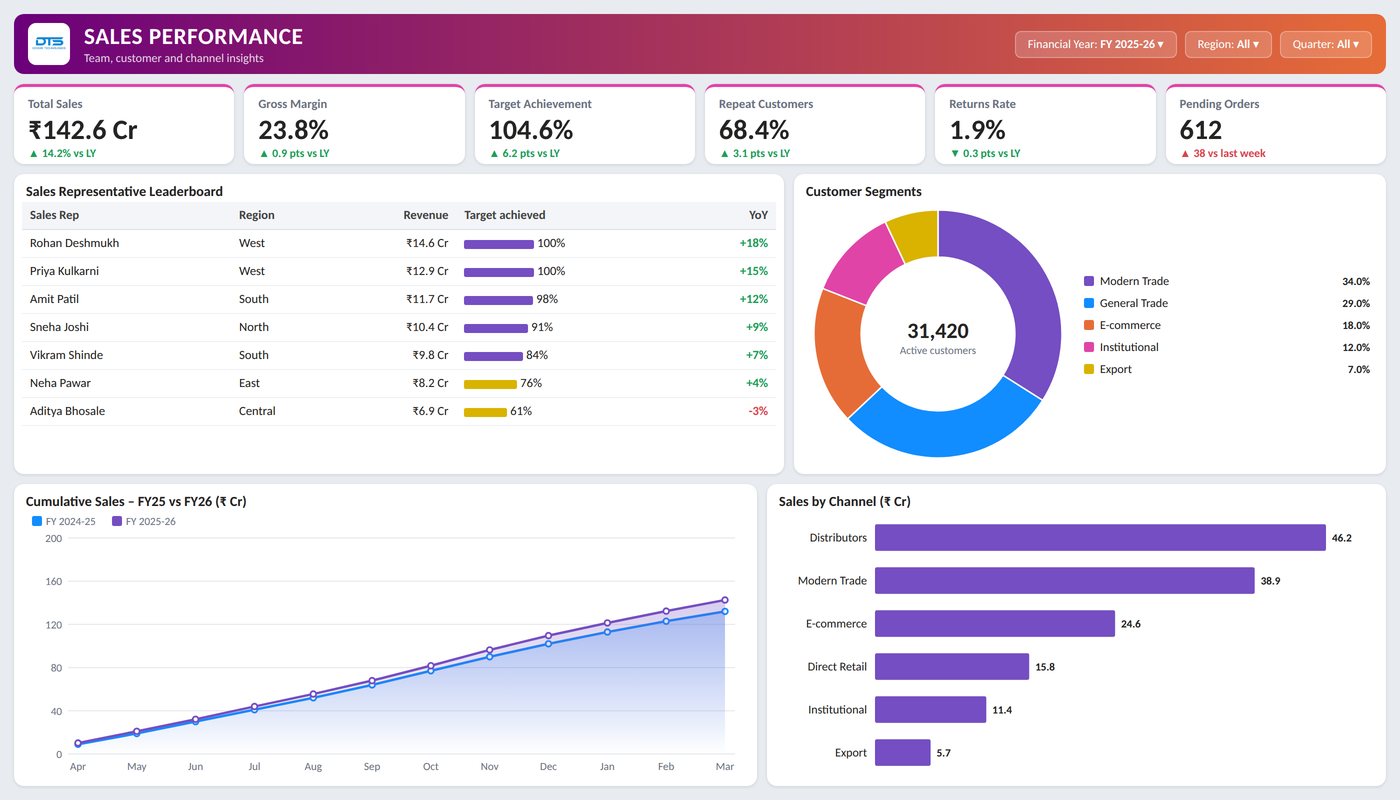Click the Returns Rate 1.9% value
Viewport: 1400px width, 800px height.
click(x=977, y=130)
